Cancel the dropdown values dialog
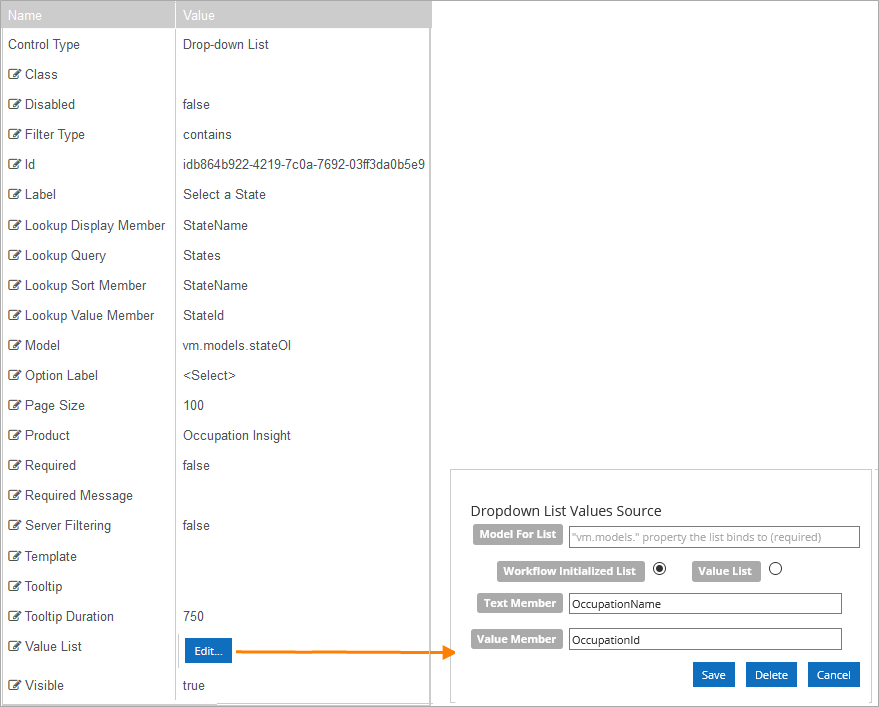The image size is (879, 707). [x=833, y=674]
